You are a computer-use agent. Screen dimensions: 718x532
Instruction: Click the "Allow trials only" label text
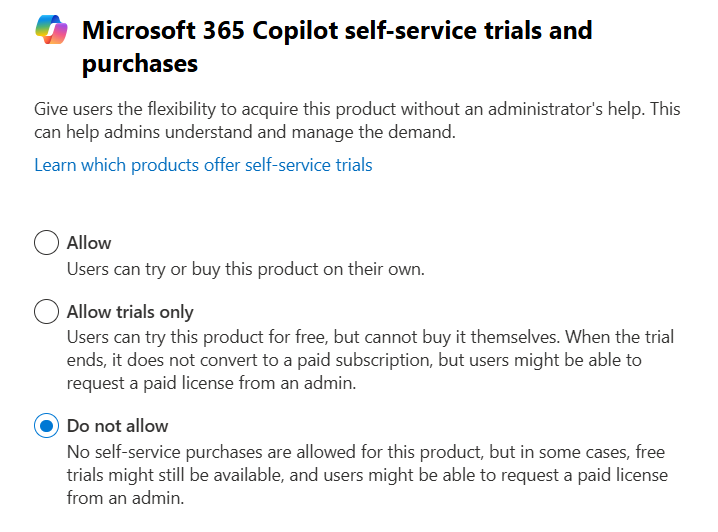[x=130, y=312]
